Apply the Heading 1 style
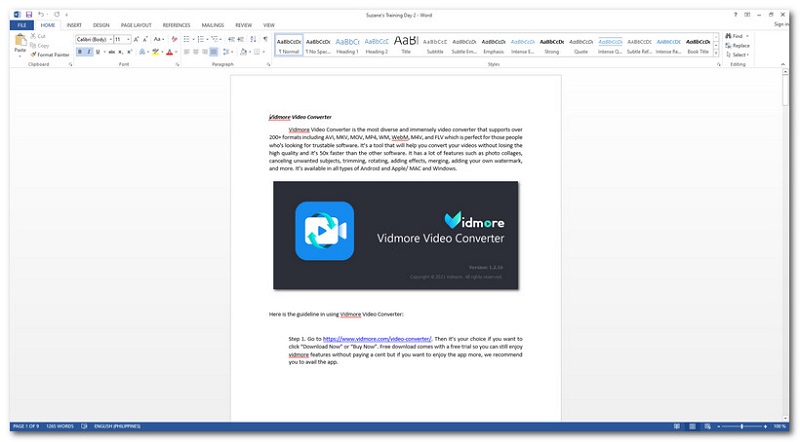Viewport: 800px width, 442px height. coord(347,45)
